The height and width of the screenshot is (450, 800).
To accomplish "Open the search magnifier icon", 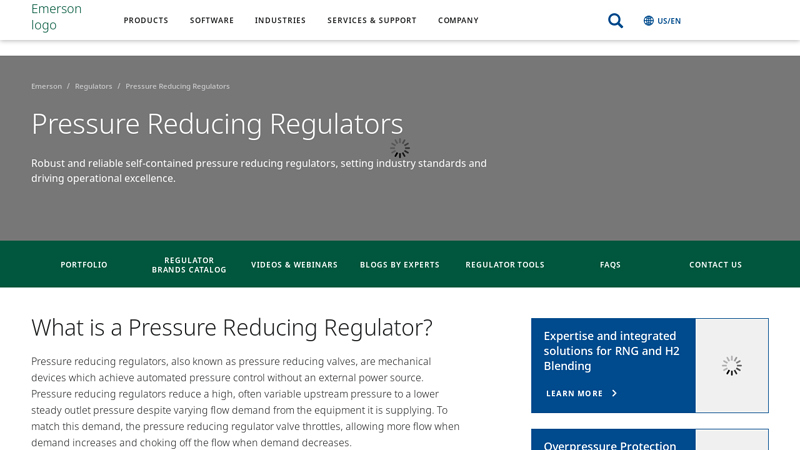I will (615, 20).
